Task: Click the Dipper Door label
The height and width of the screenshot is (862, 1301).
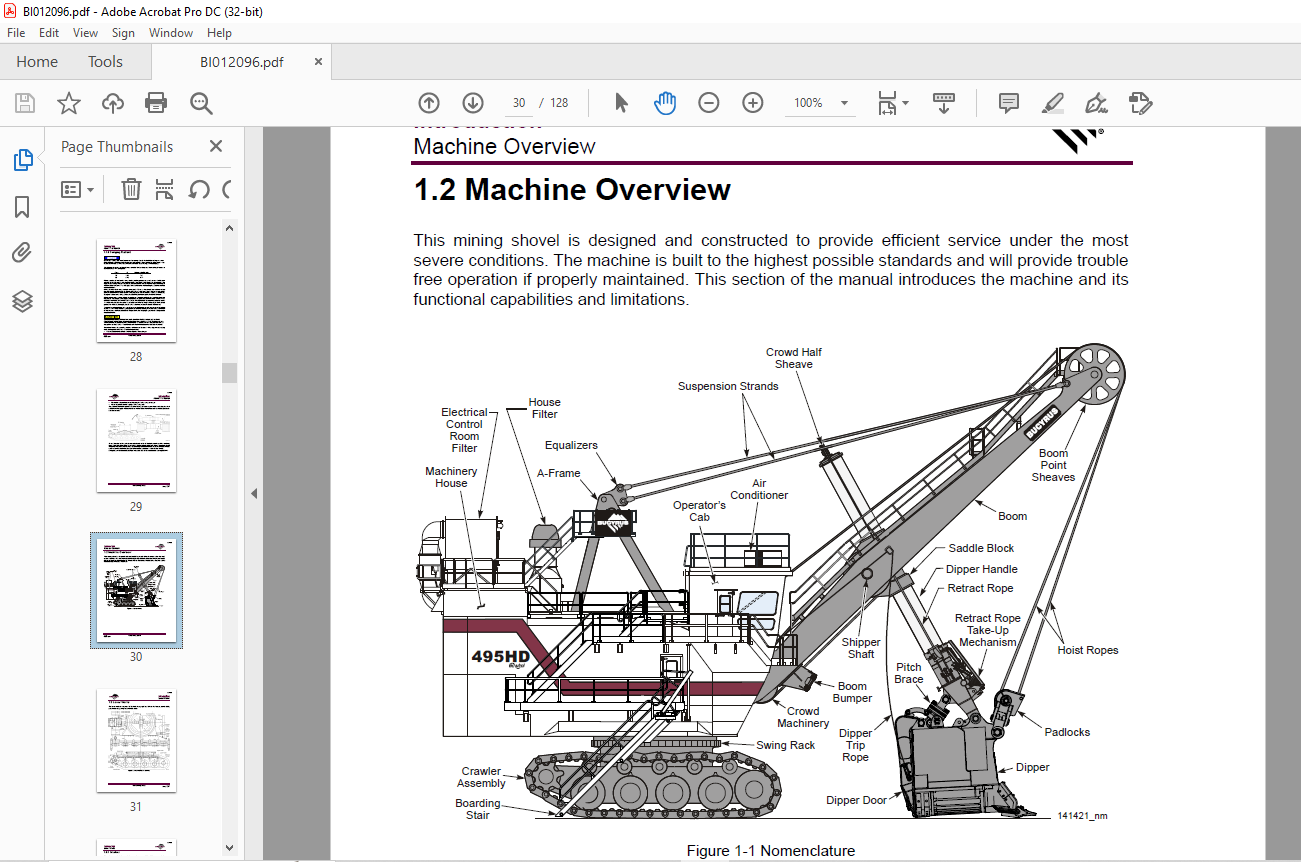Action: tap(856, 800)
